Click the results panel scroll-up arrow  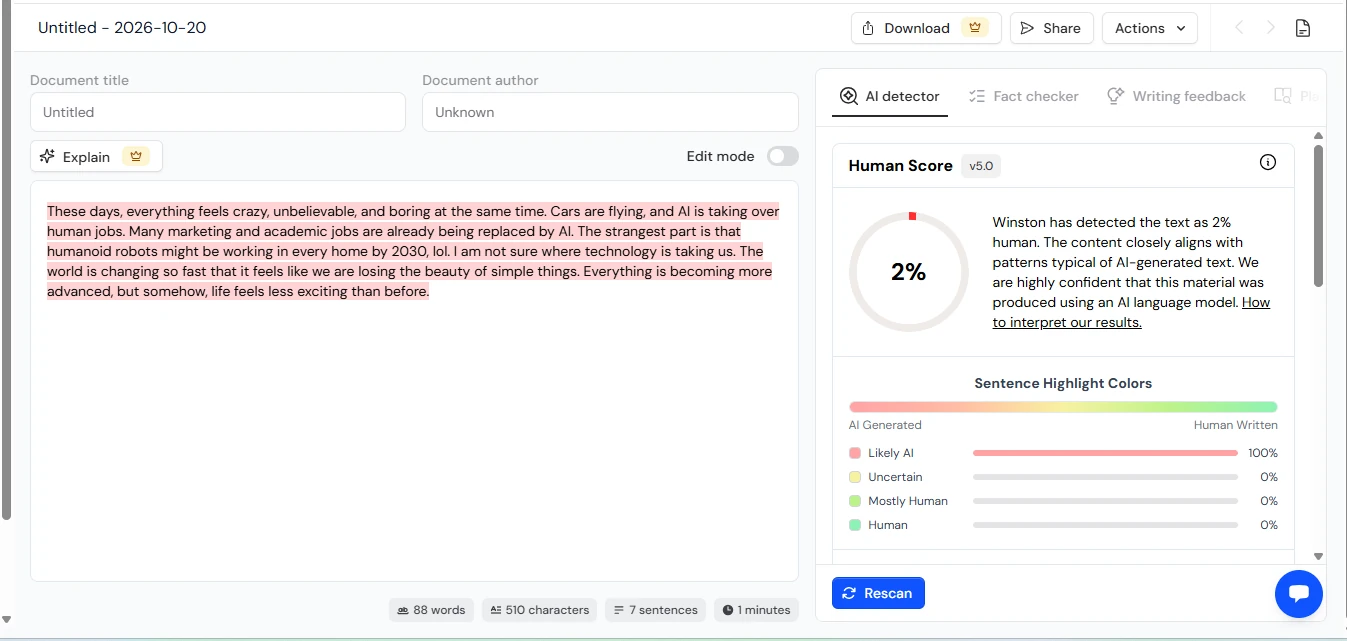pos(1318,135)
